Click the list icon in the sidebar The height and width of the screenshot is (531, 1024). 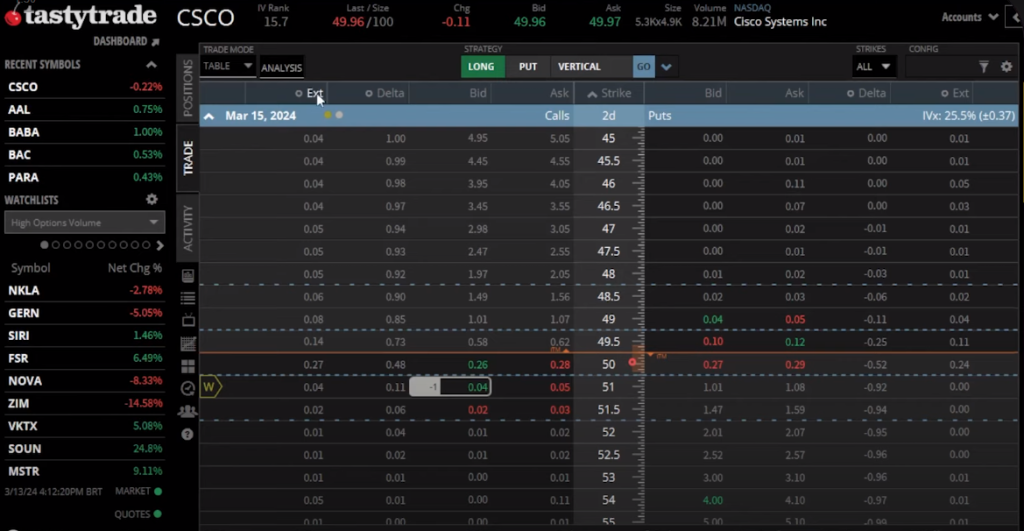click(188, 298)
